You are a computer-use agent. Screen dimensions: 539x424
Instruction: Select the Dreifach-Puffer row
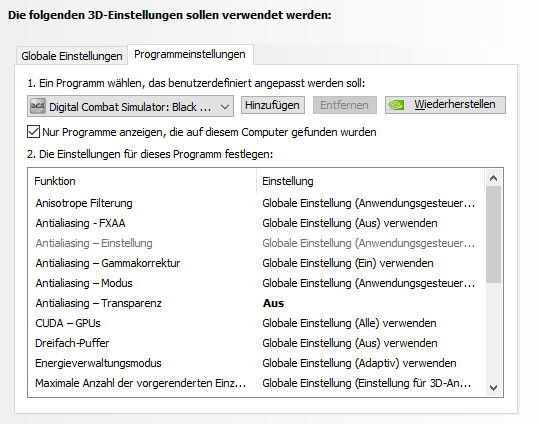click(x=256, y=343)
